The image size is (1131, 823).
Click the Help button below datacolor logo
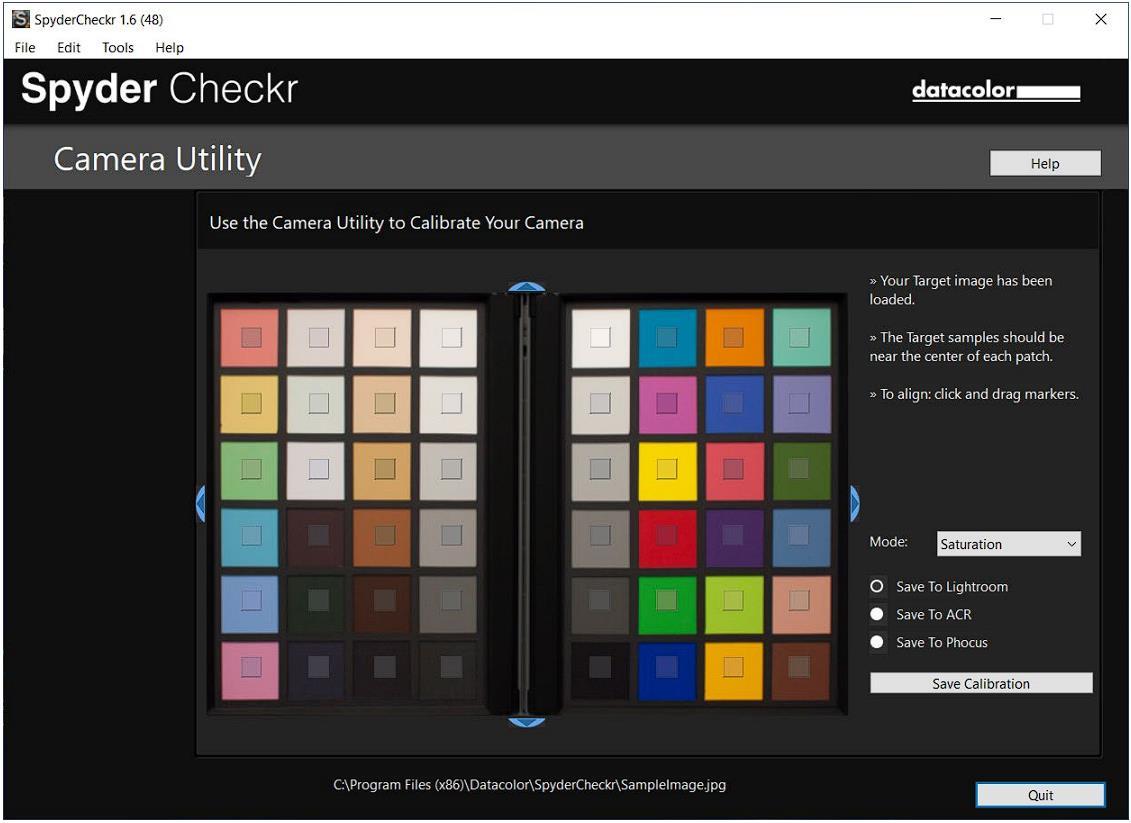(1044, 164)
